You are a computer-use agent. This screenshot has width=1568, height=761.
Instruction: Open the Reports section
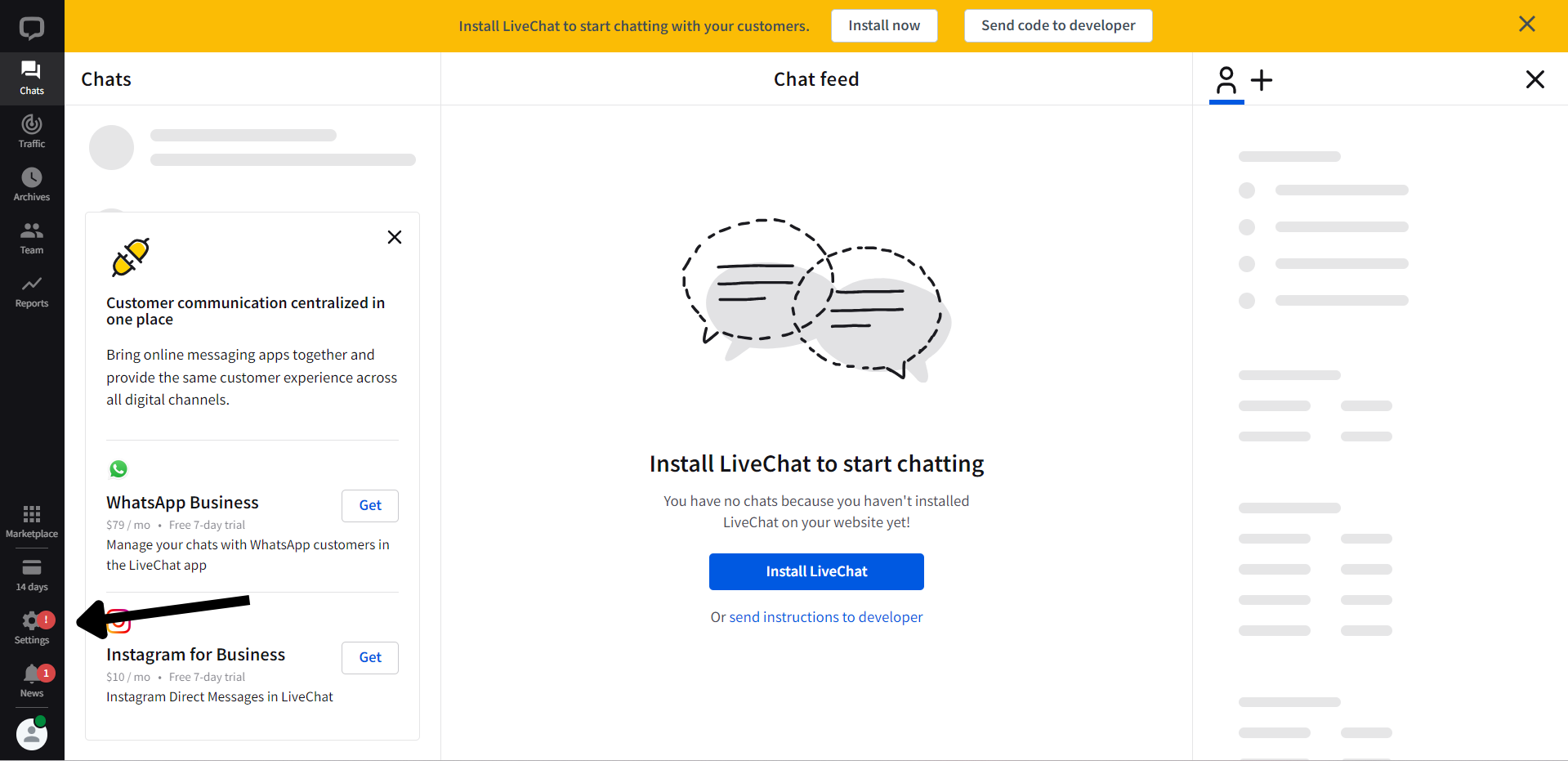coord(32,291)
